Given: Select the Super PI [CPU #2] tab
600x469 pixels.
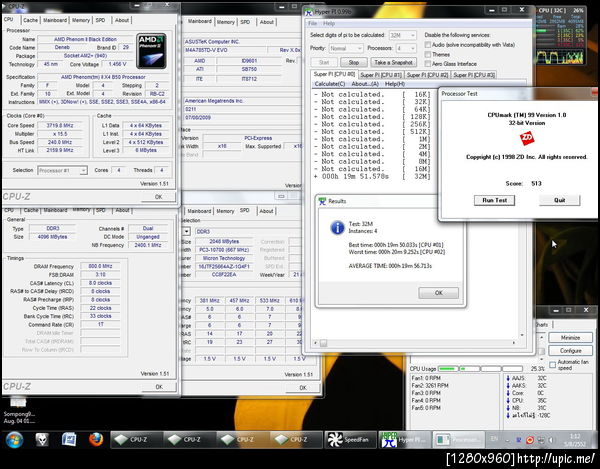Looking at the screenshot, I should (427, 75).
